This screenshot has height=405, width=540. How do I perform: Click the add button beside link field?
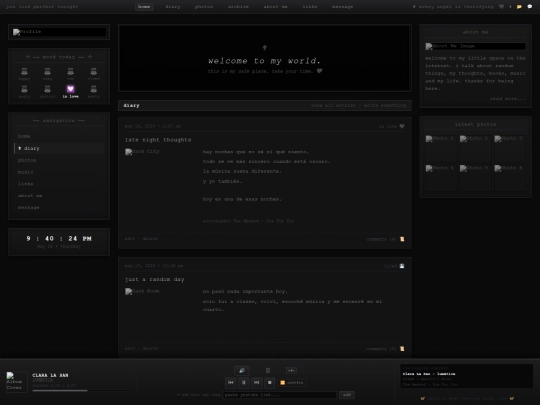click(347, 395)
